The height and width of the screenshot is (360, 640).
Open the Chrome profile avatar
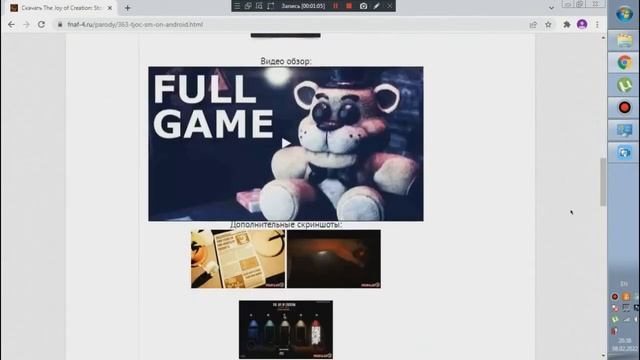[582, 24]
